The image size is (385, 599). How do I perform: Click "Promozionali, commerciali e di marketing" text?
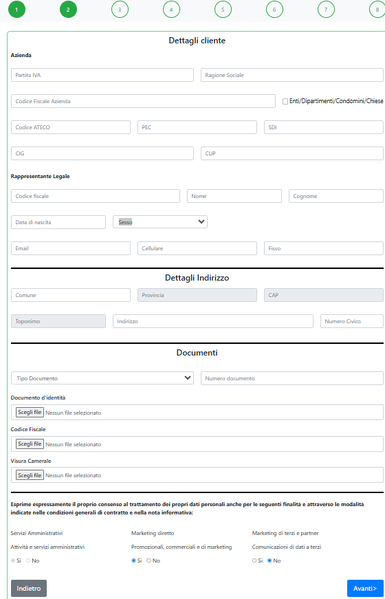(x=181, y=547)
